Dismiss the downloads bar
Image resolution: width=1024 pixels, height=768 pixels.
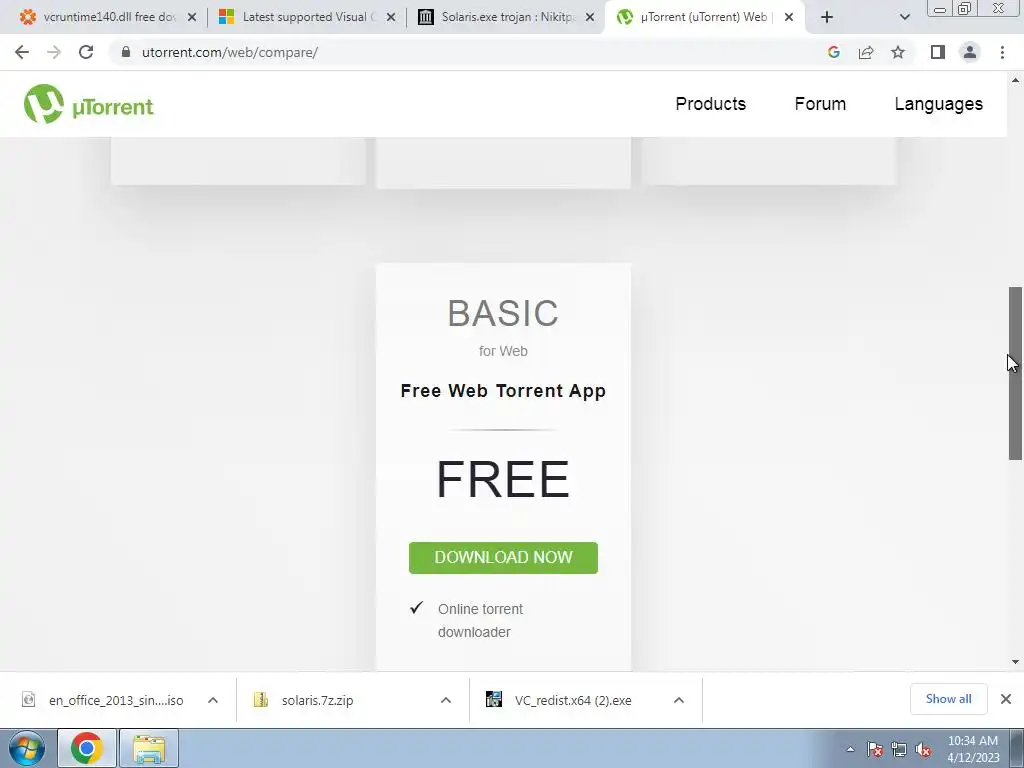click(x=1006, y=699)
